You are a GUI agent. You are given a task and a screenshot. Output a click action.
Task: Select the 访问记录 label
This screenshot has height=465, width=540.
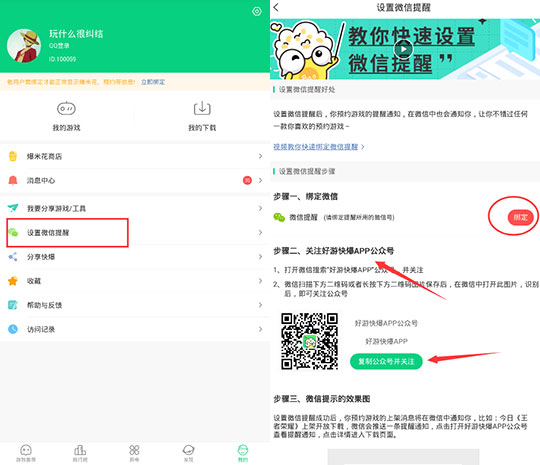pos(41,329)
